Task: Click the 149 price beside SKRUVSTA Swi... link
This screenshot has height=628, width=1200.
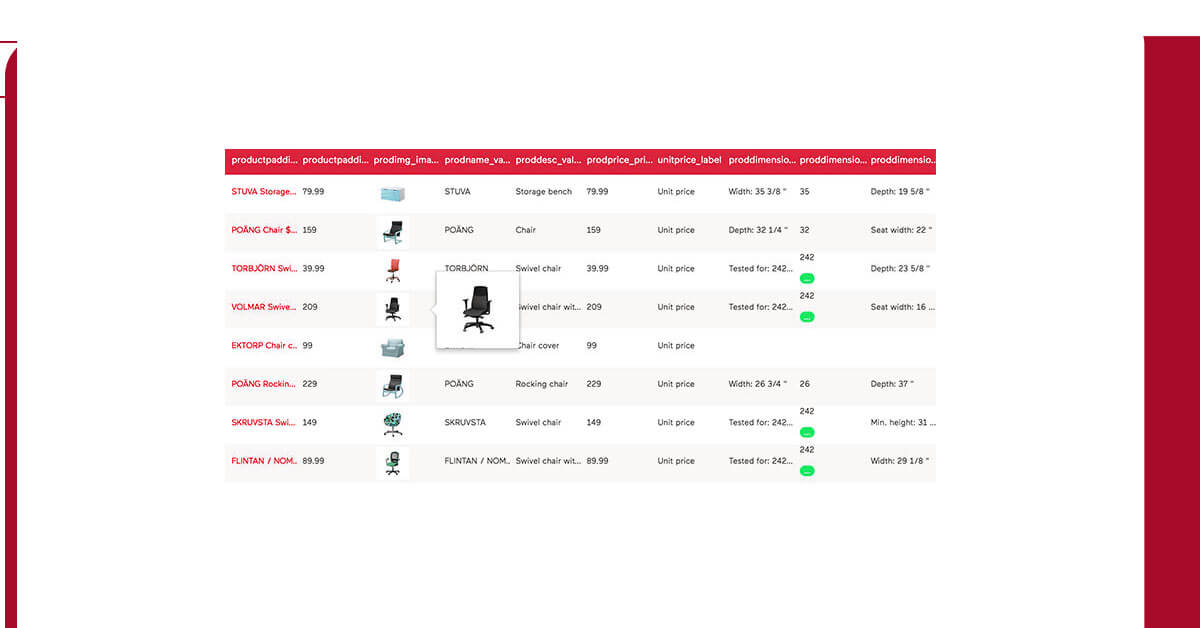Action: point(310,422)
